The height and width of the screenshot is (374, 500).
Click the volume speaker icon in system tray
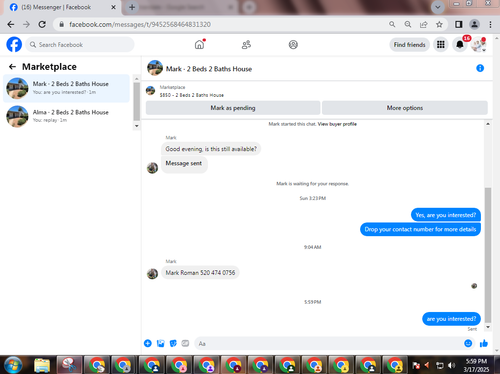point(451,365)
